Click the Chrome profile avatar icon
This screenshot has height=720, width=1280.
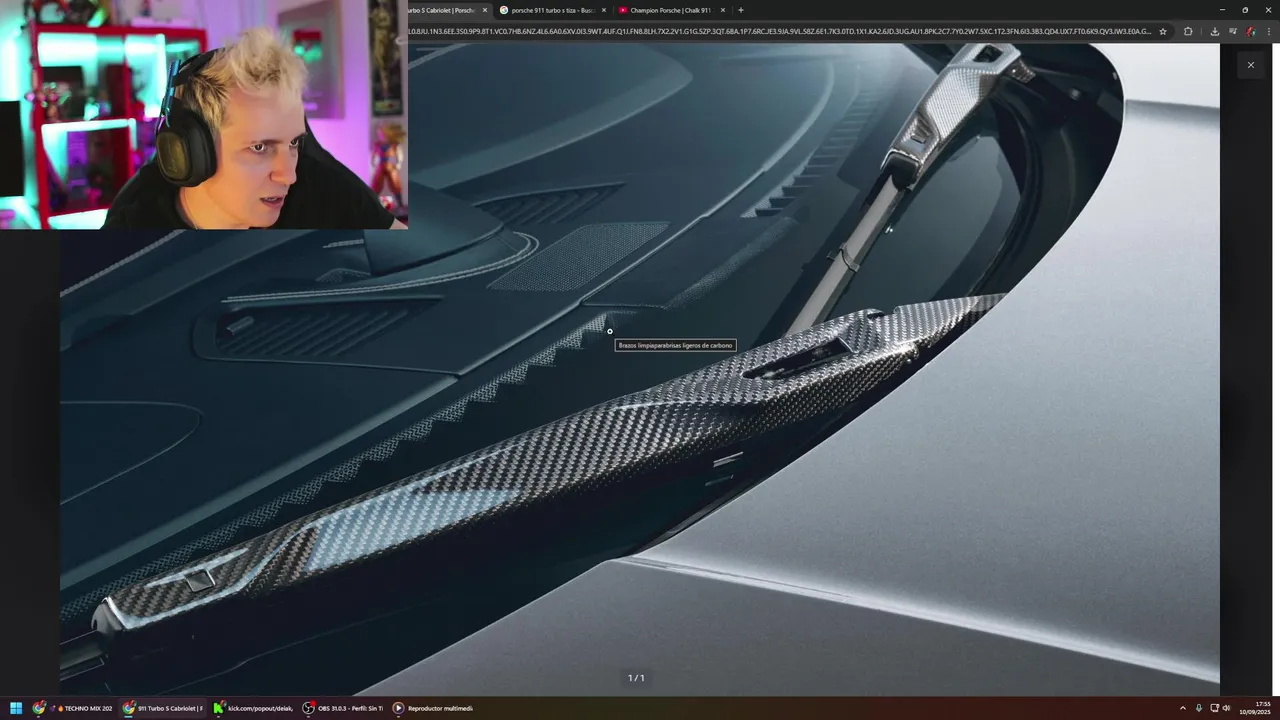(x=1250, y=31)
